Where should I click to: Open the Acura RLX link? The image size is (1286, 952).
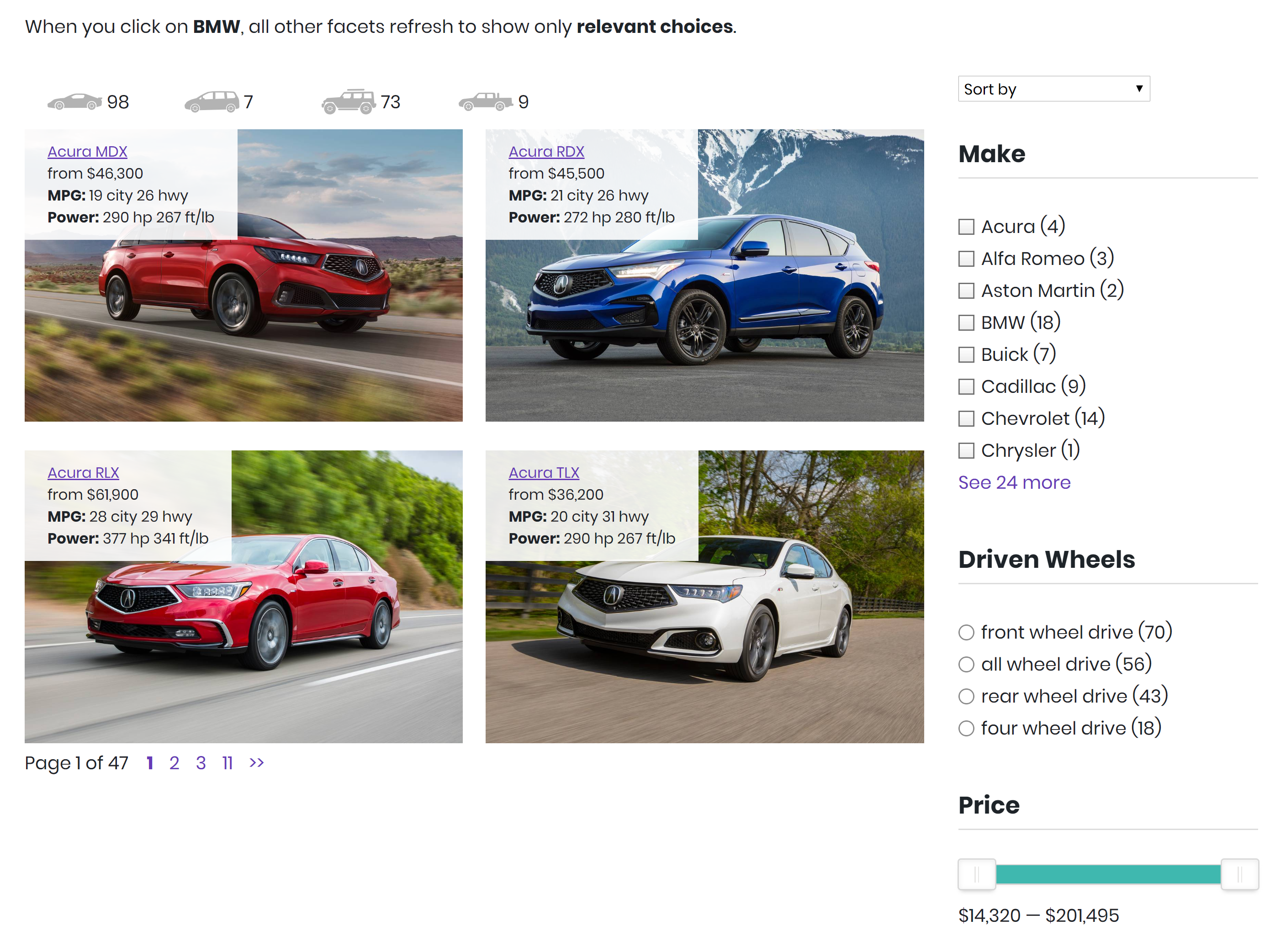pyautogui.click(x=84, y=472)
